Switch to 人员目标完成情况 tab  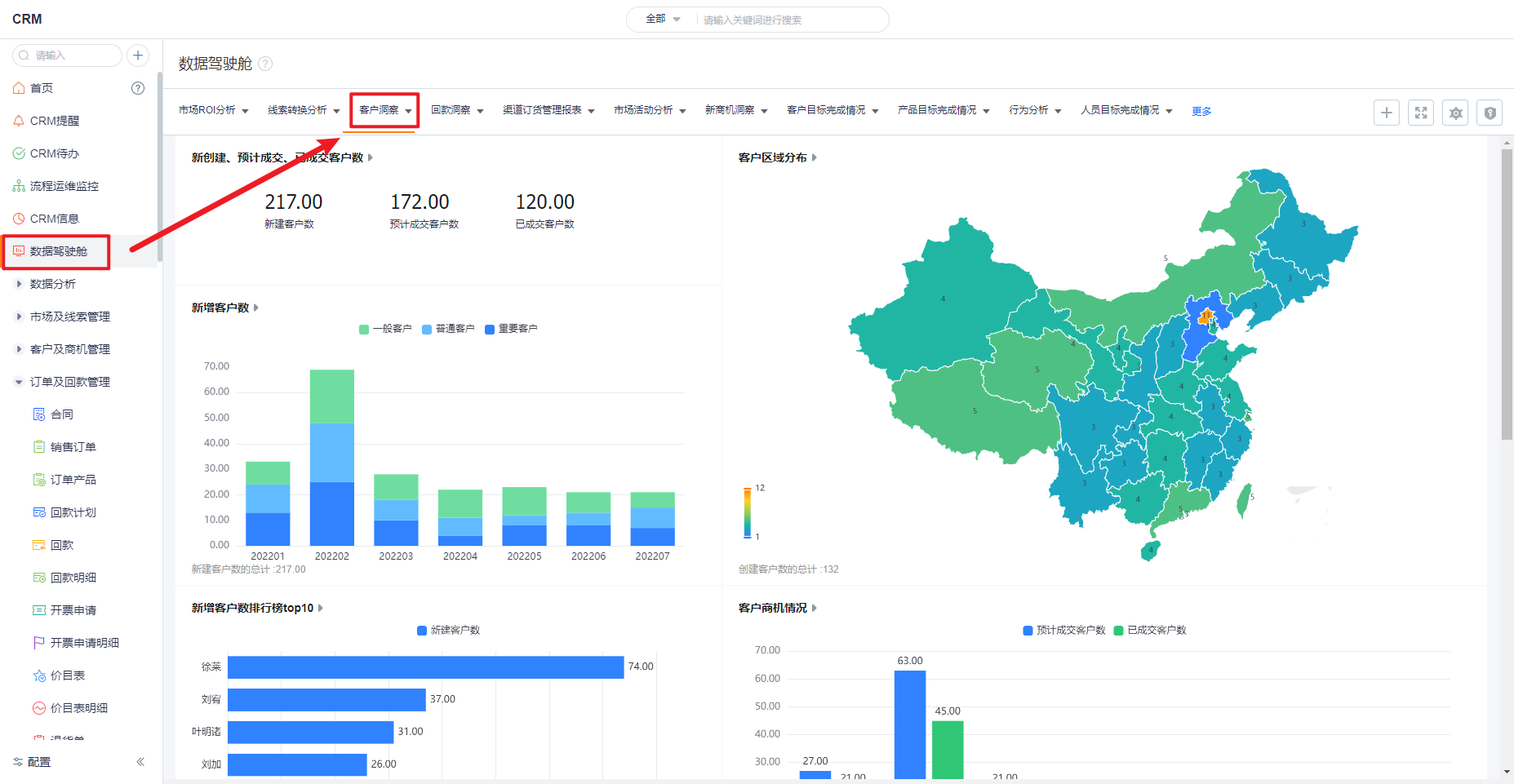pyautogui.click(x=1120, y=110)
